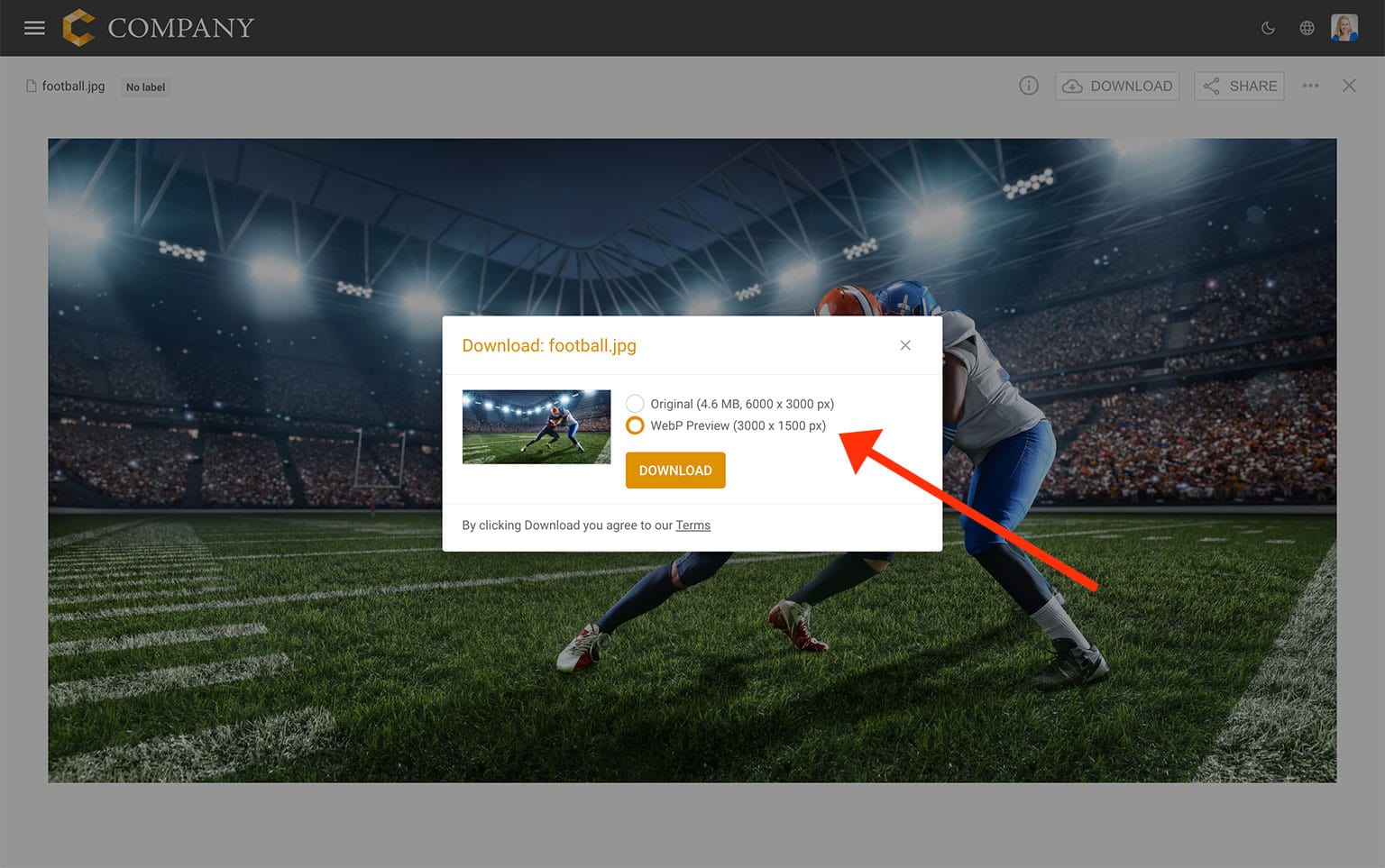The width and height of the screenshot is (1385, 868).
Task: Click the orange DOWNLOAD button in dialog
Action: [675, 471]
